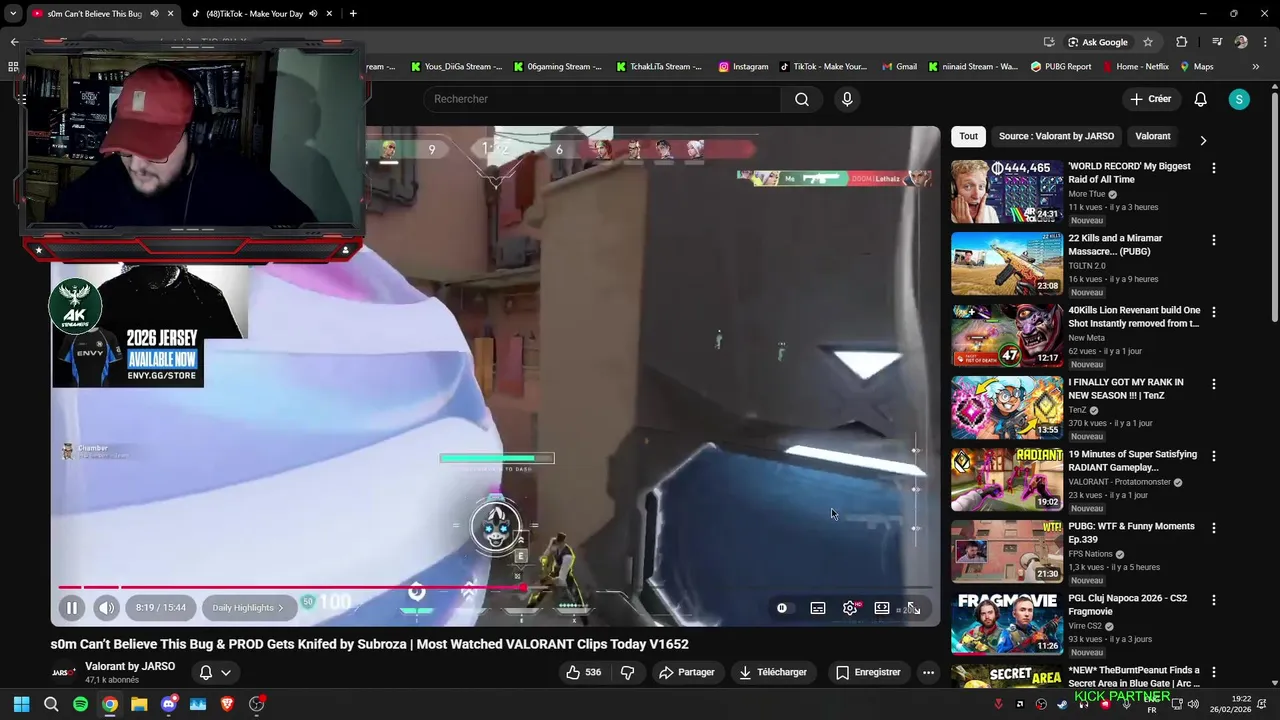The height and width of the screenshot is (720, 1280).
Task: Click the YouTube search magnifier button
Action: [802, 99]
